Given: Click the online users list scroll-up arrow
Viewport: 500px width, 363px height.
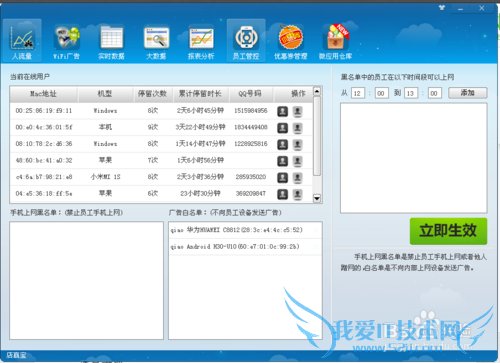Looking at the screenshot, I should [x=317, y=91].
